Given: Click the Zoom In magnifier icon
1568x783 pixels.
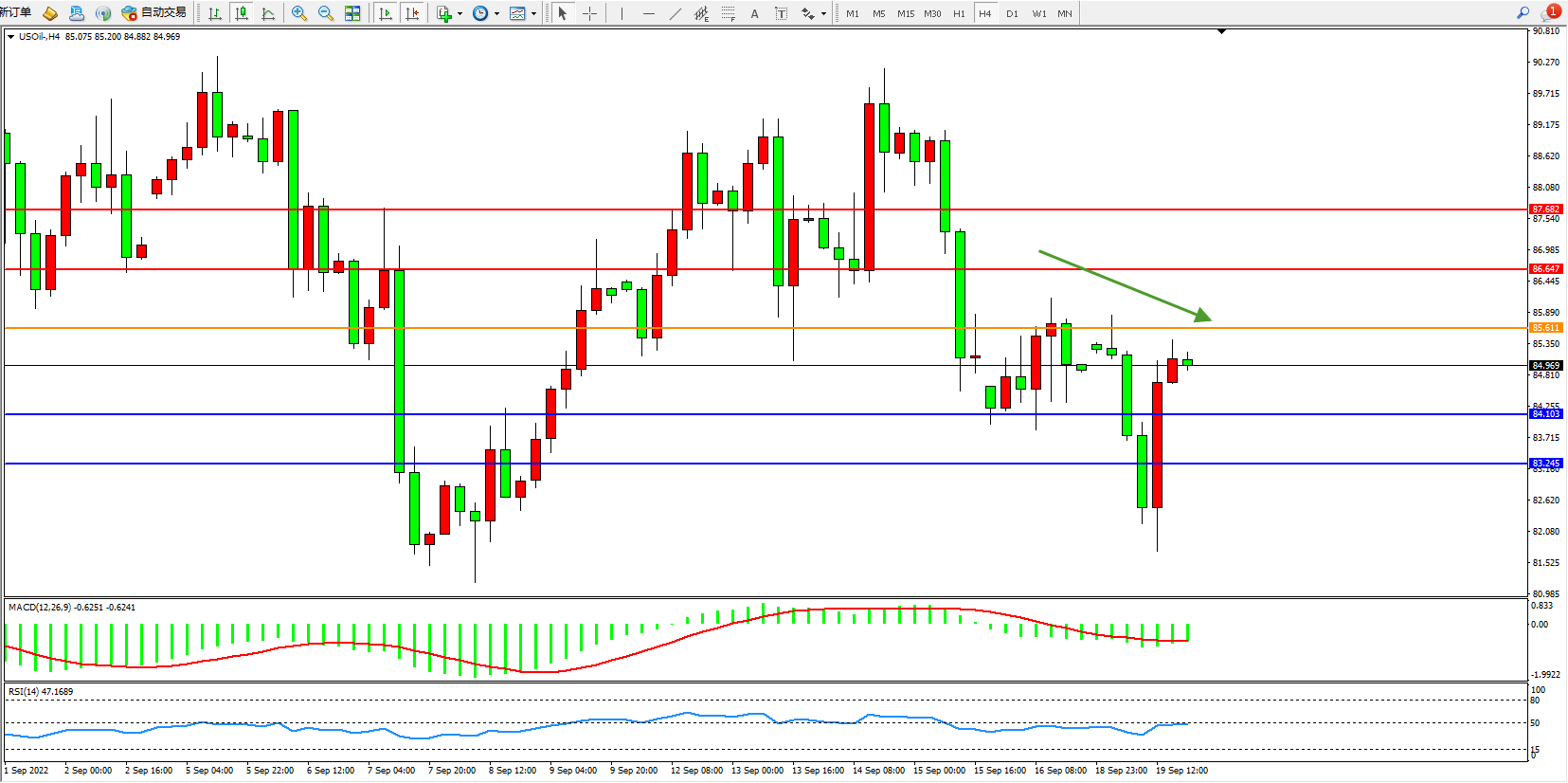Looking at the screenshot, I should 299,13.
